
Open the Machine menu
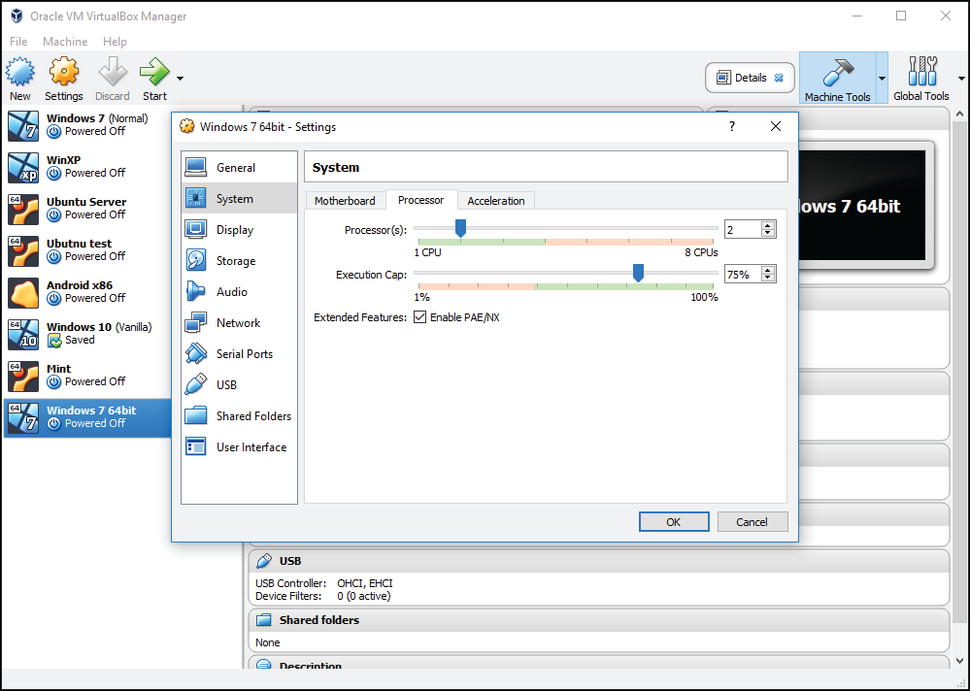click(65, 41)
